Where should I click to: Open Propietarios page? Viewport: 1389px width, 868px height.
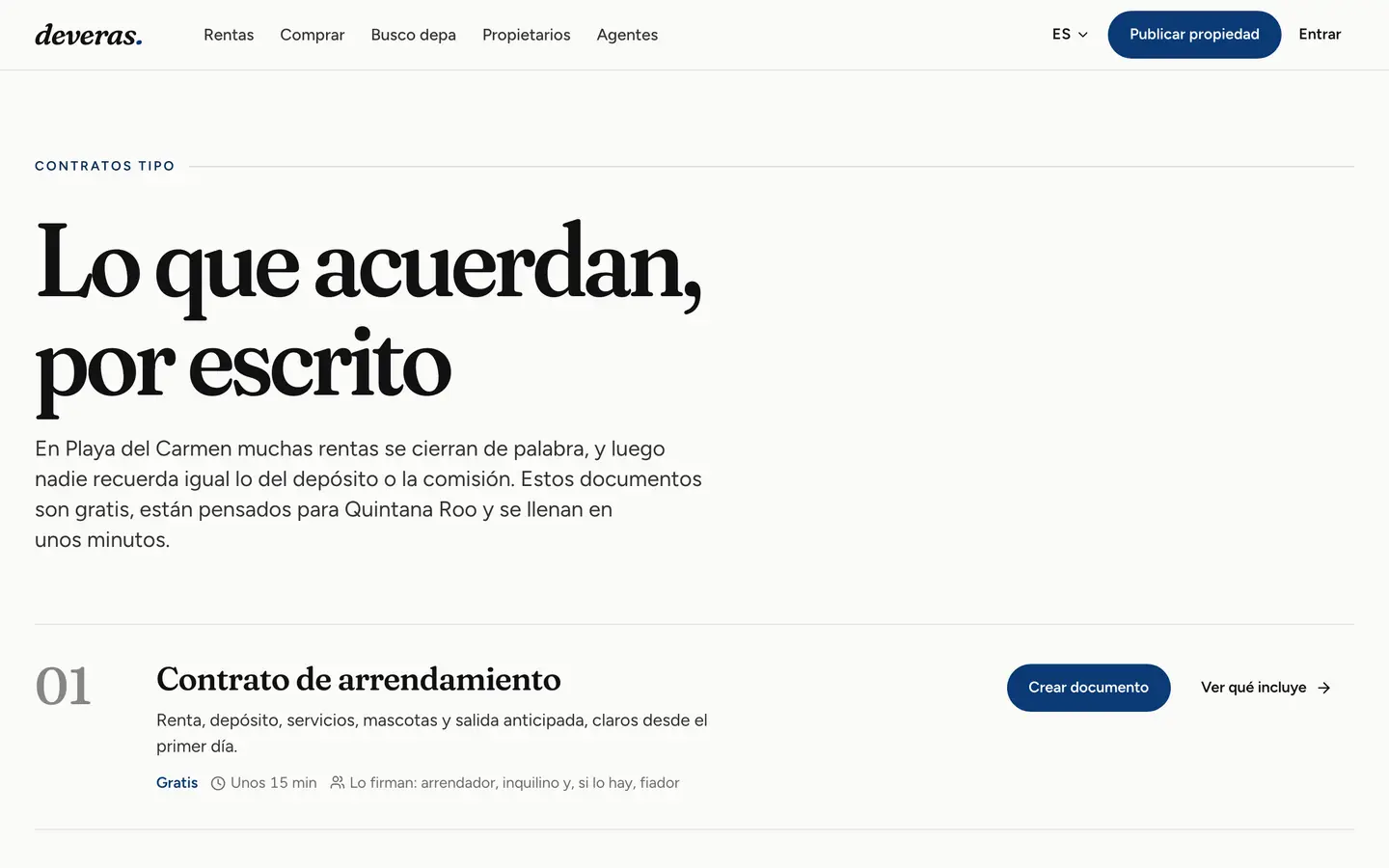526,35
